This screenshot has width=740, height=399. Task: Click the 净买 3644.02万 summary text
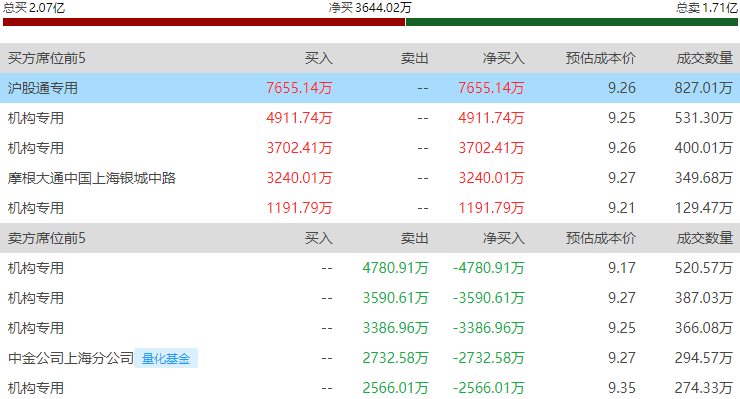tap(370, 8)
